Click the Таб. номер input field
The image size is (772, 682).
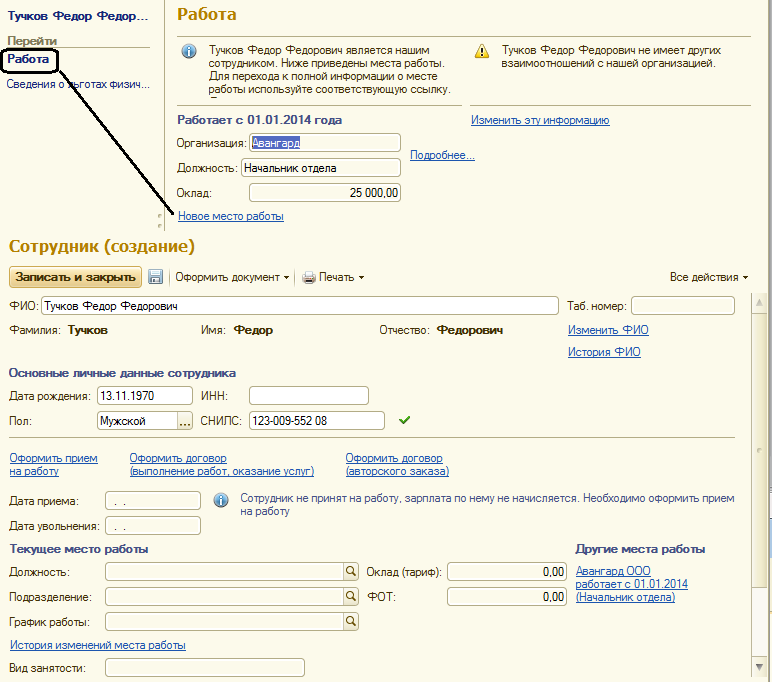682,305
